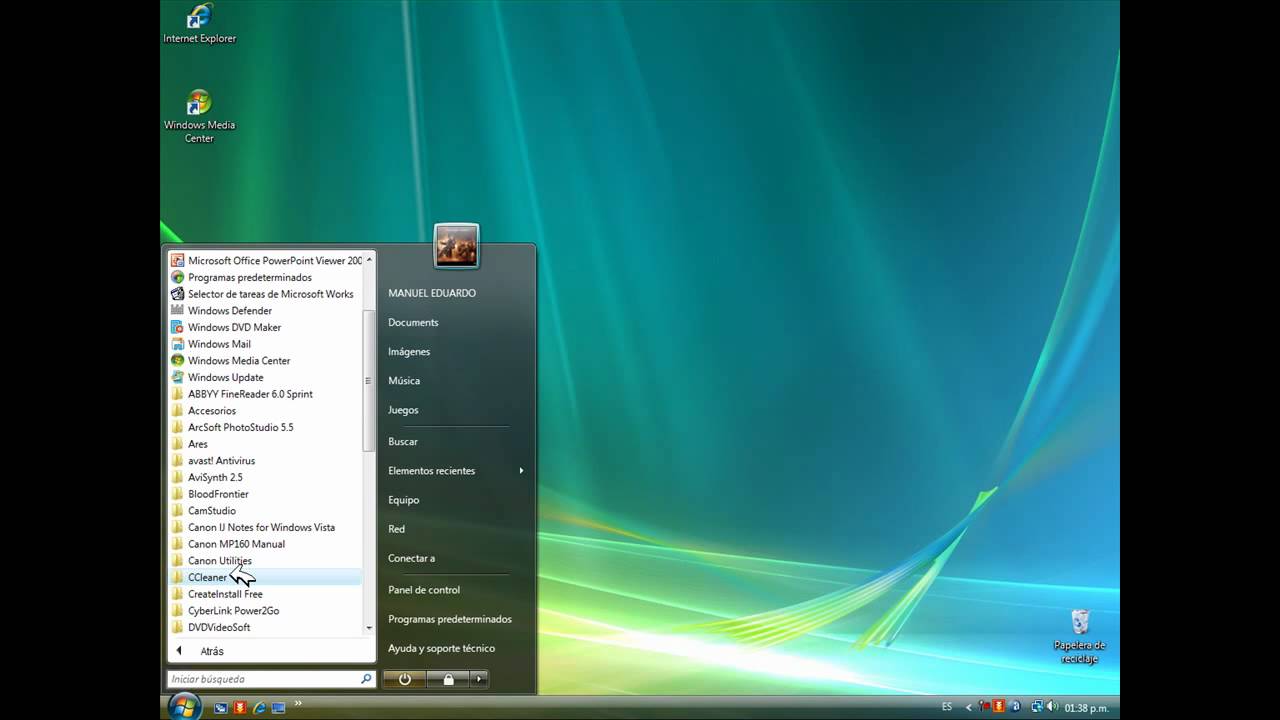Click the search magnifier icon
This screenshot has width=1280, height=720.
click(x=366, y=679)
